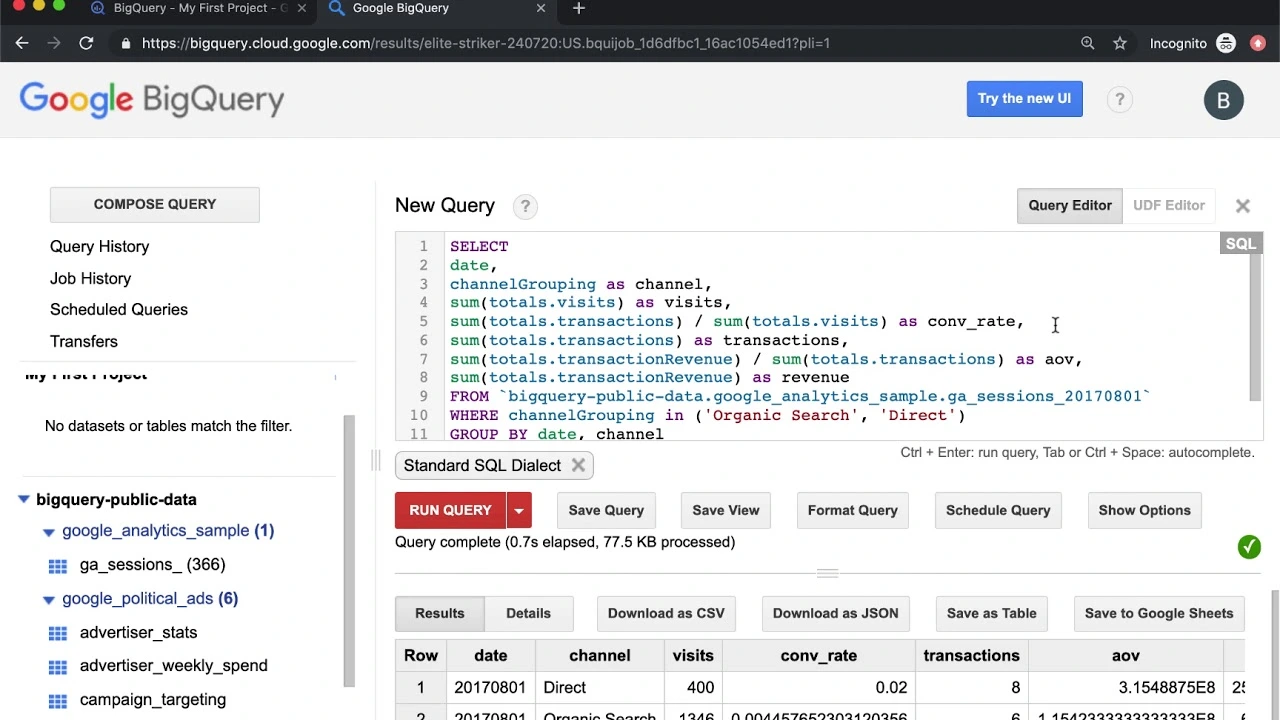Open the red browser menu icon
The width and height of the screenshot is (1280, 720).
(1258, 43)
